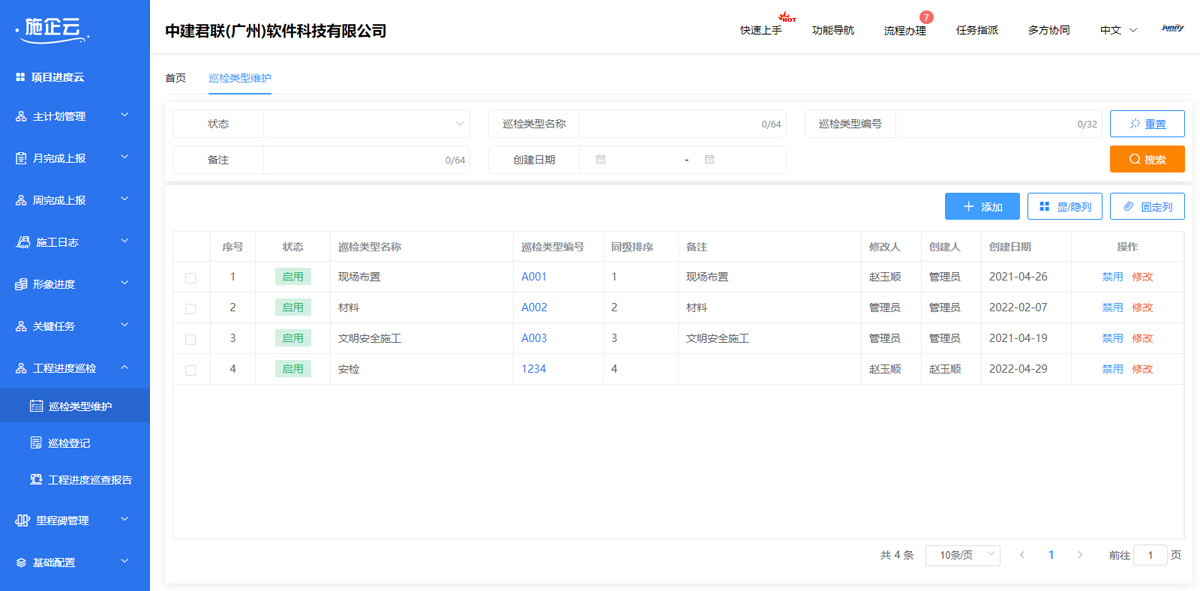This screenshot has width=1200, height=591.
Task: Select the 巡检类型维护 tab
Action: 240,78
